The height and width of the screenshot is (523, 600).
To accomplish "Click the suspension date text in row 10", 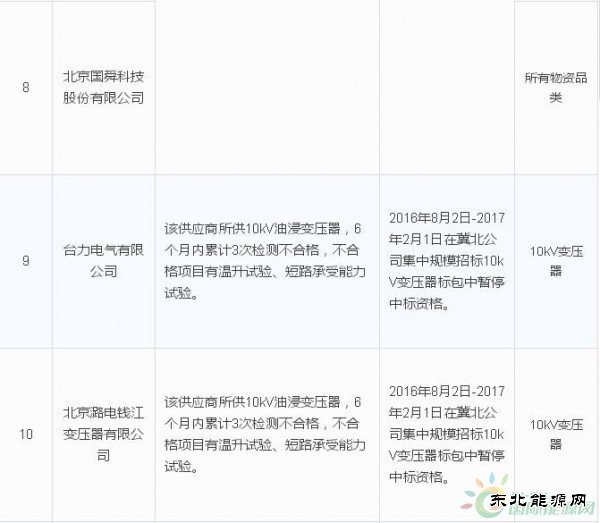I will (x=447, y=432).
